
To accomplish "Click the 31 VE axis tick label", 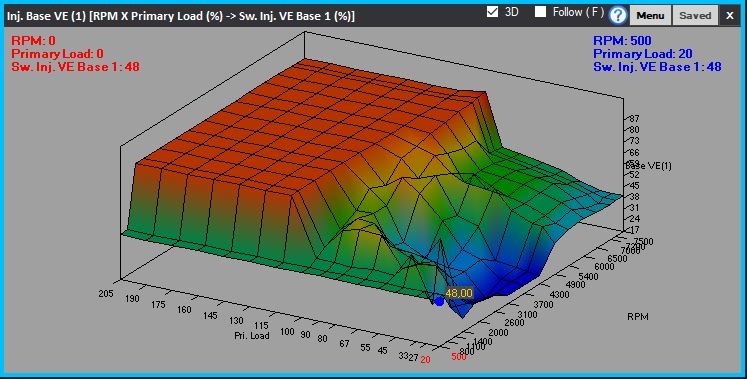I will coord(634,208).
